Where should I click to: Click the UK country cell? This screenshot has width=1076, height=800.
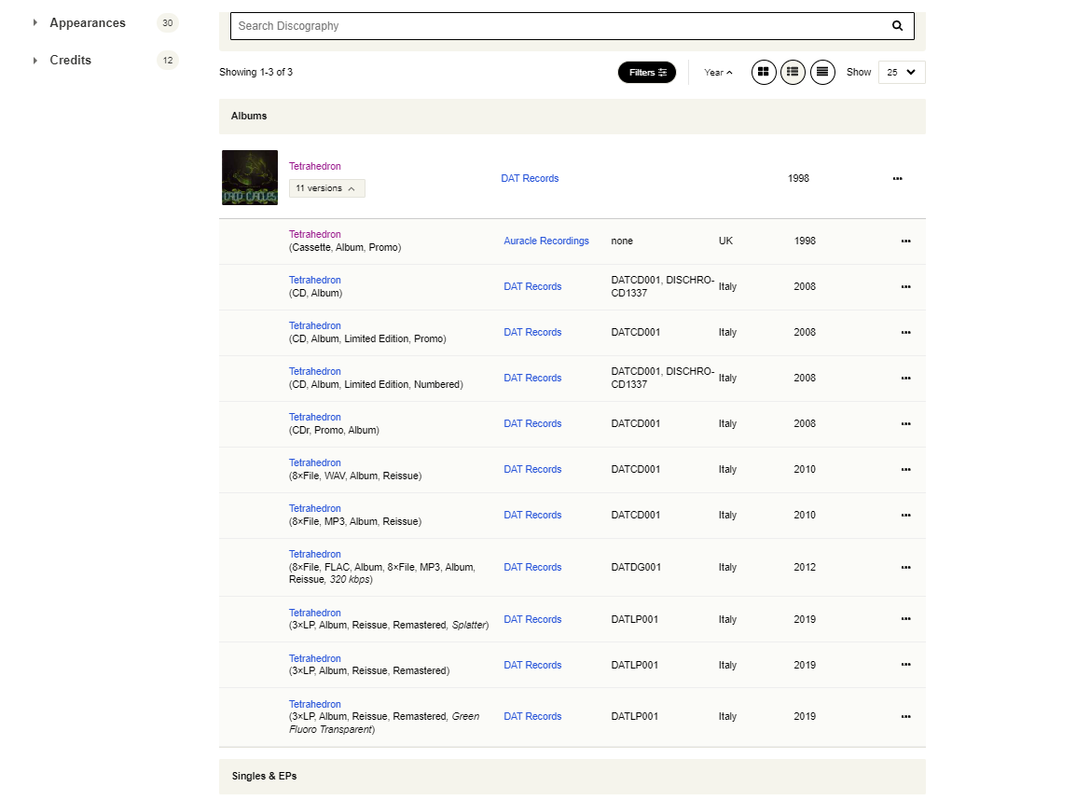[x=725, y=241]
